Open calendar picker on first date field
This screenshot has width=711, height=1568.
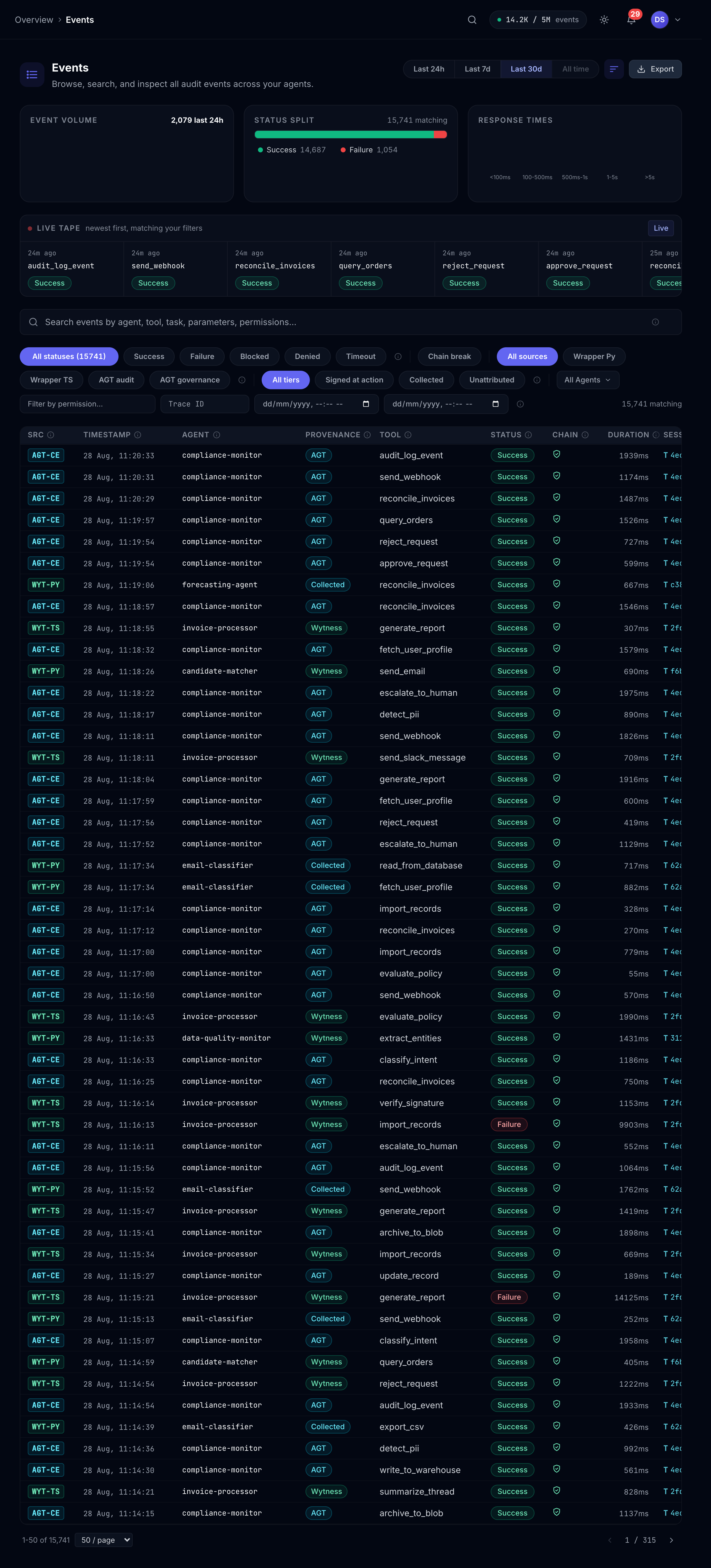pyautogui.click(x=366, y=404)
